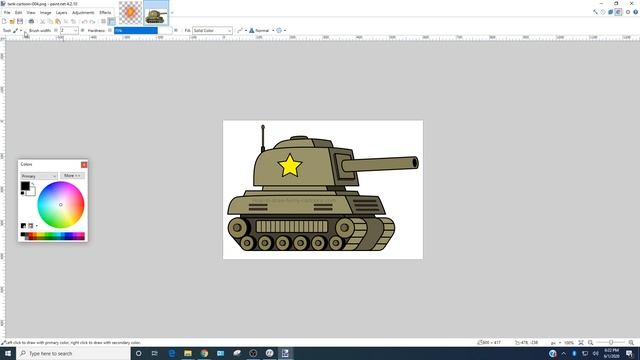Screen dimensions: 640x360
Task: Open the Layers menu
Action: tap(61, 13)
